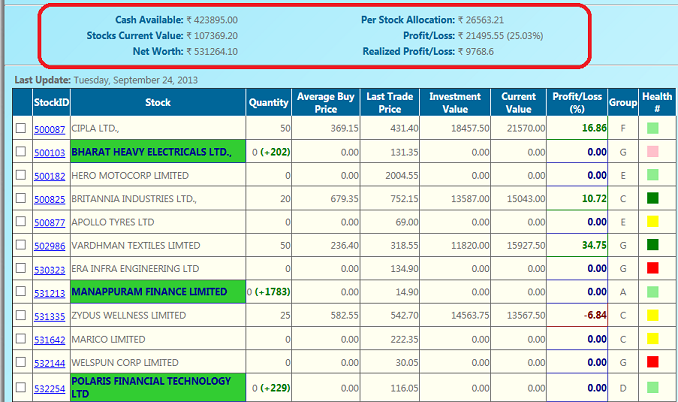Click quantity 0 (+1783) for Manappuram
The width and height of the screenshot is (678, 402).
tap(269, 292)
